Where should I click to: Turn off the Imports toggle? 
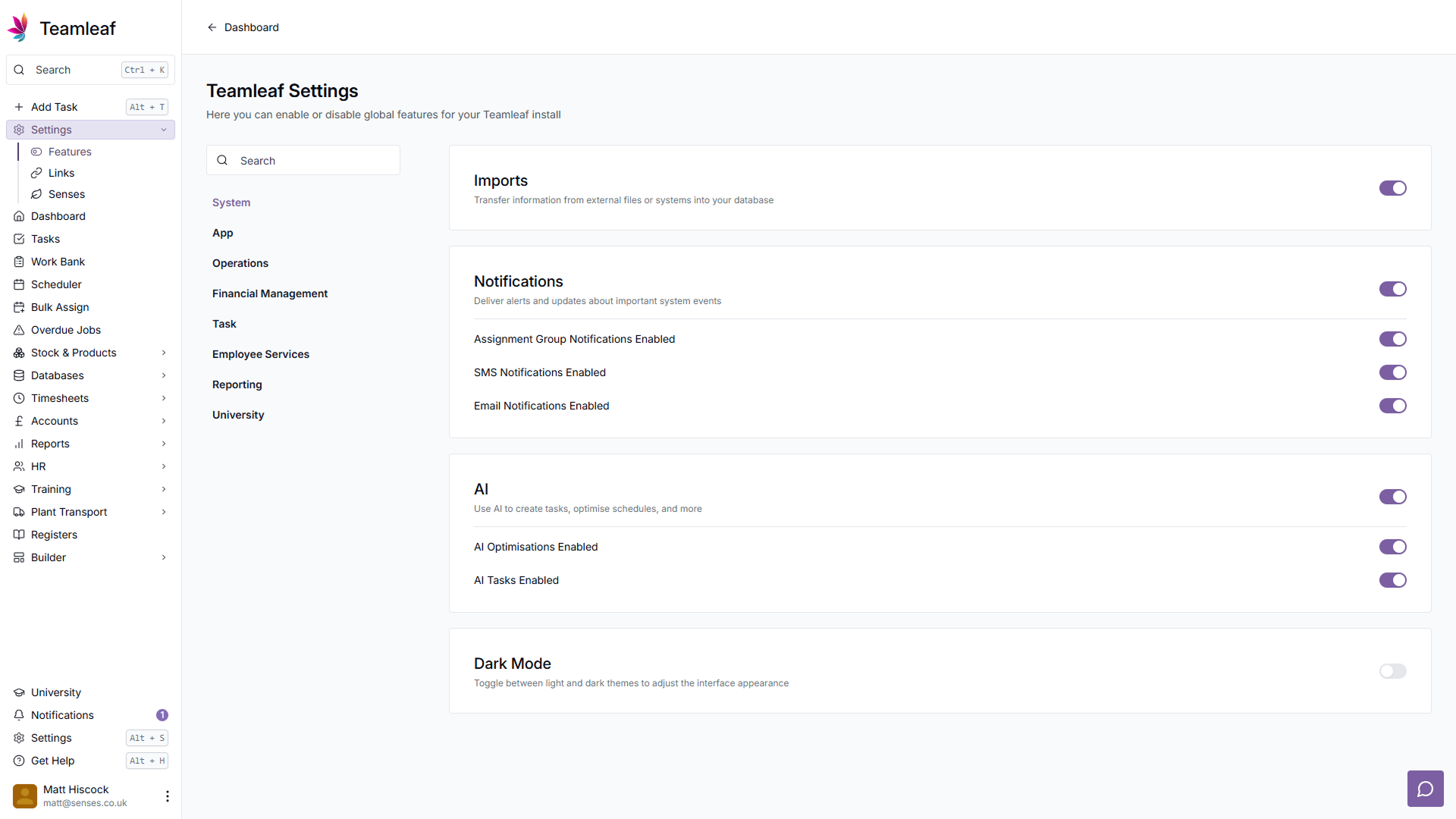click(1392, 188)
